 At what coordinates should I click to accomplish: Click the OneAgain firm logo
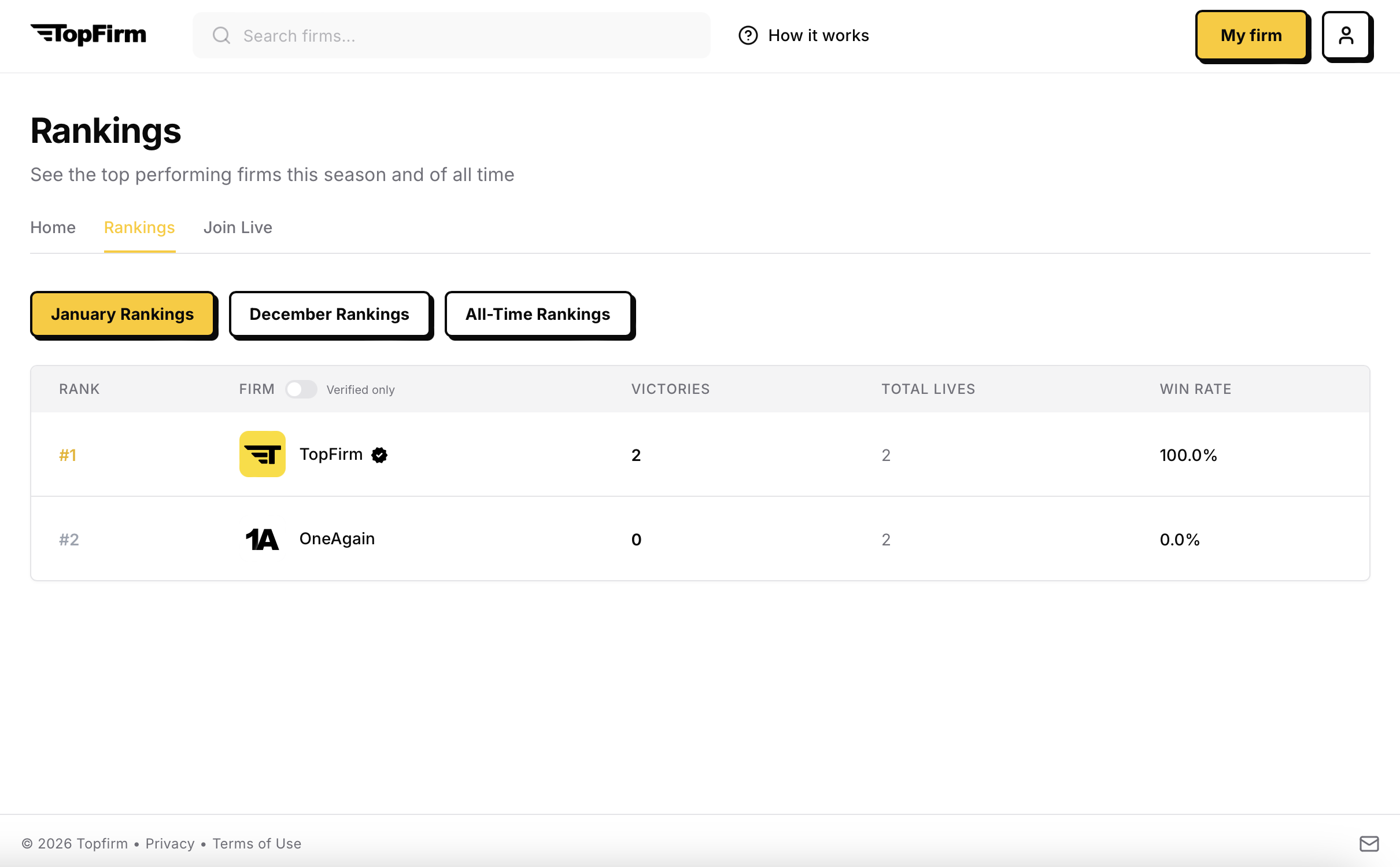(261, 538)
